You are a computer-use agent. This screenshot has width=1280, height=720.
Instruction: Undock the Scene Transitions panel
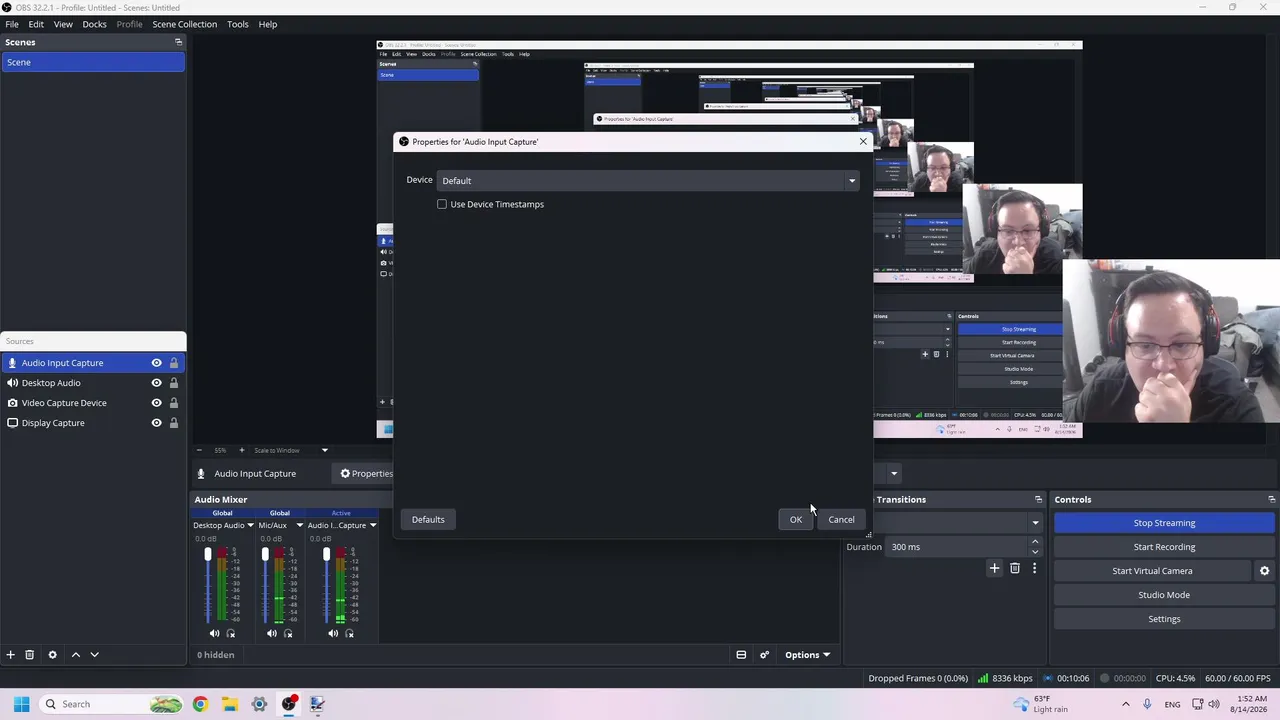pyautogui.click(x=1038, y=499)
